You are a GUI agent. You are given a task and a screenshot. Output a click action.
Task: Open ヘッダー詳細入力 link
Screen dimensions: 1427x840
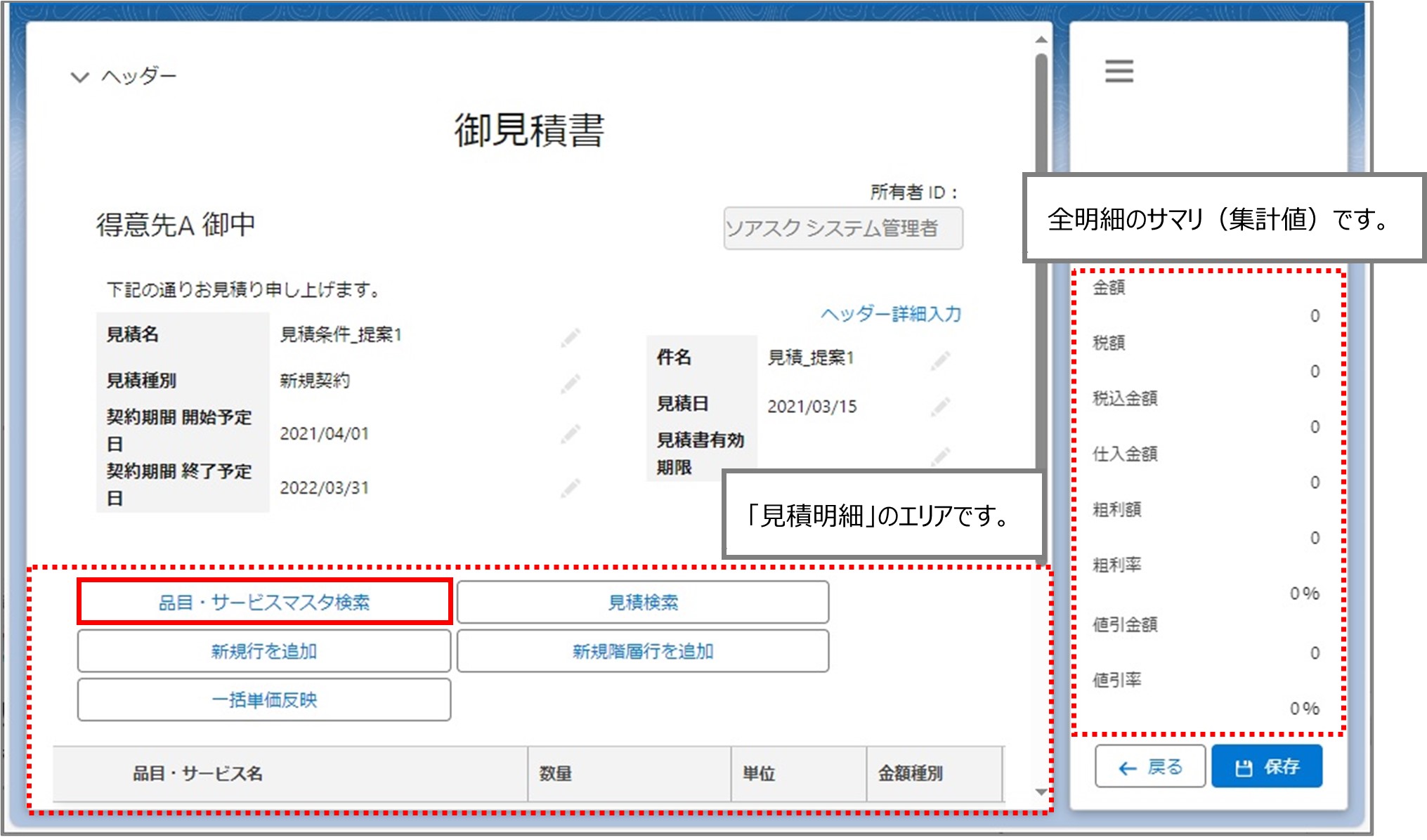point(891,314)
